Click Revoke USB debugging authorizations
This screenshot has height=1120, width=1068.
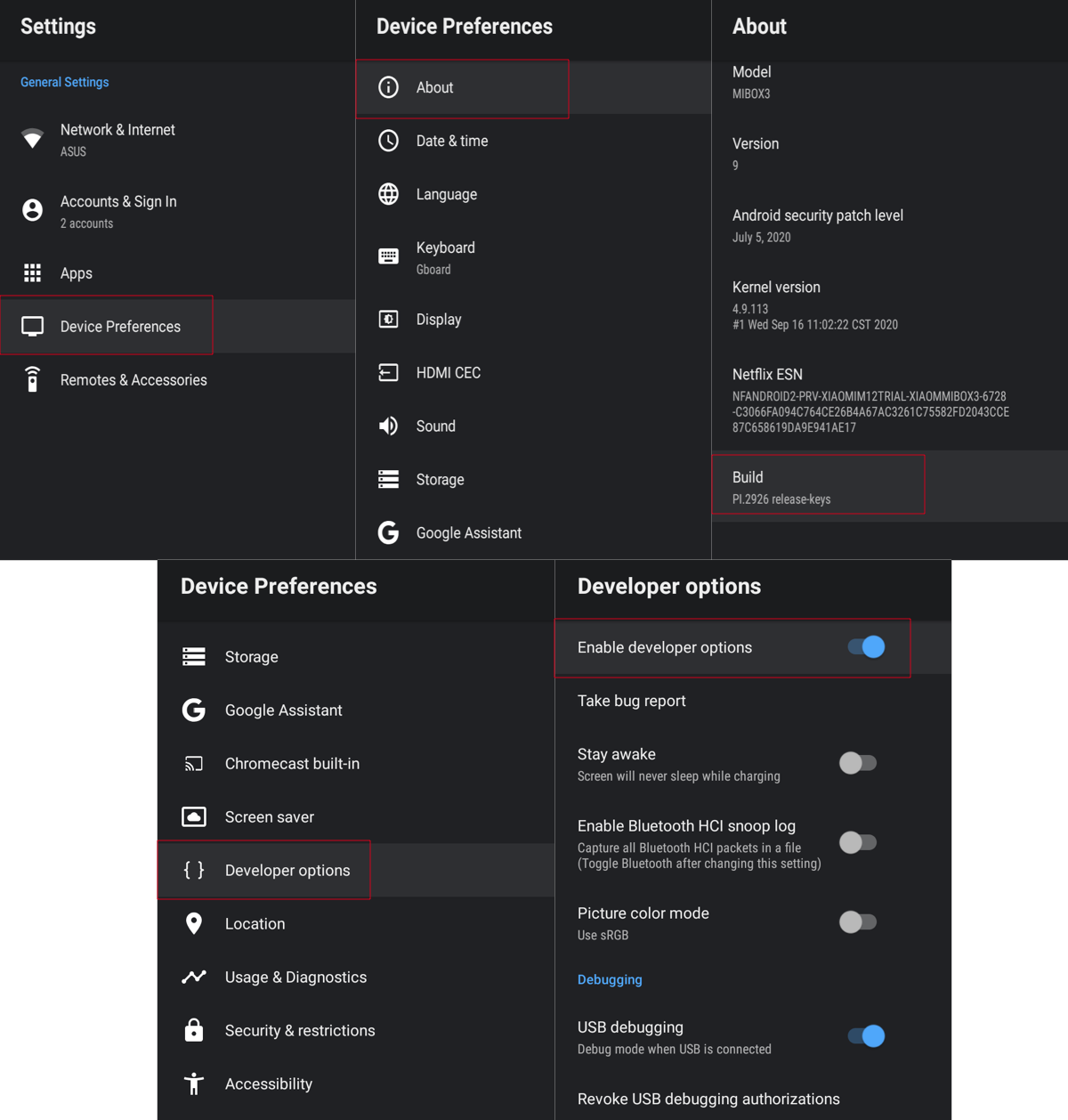click(708, 1099)
